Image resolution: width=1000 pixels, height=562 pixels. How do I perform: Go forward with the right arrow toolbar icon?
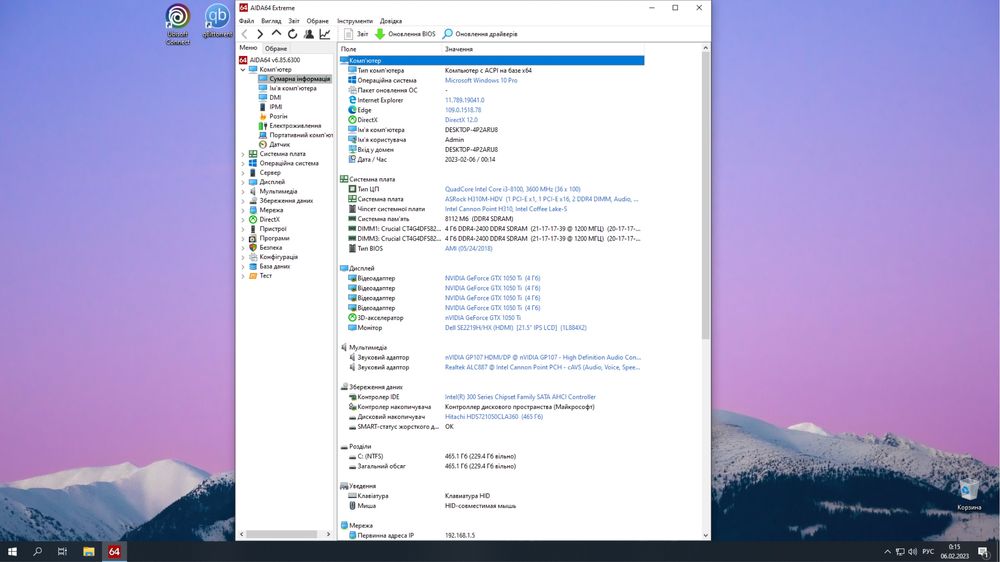tap(260, 34)
